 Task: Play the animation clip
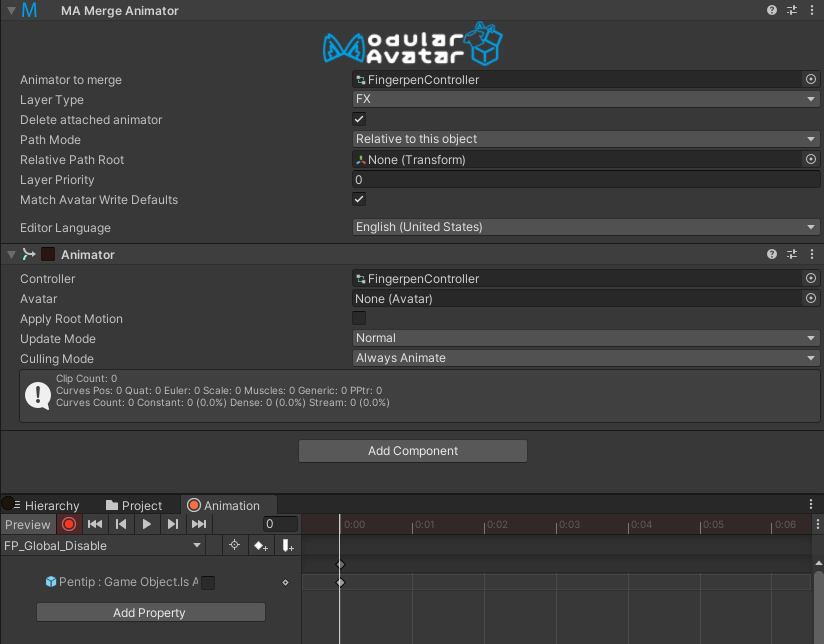click(x=147, y=524)
